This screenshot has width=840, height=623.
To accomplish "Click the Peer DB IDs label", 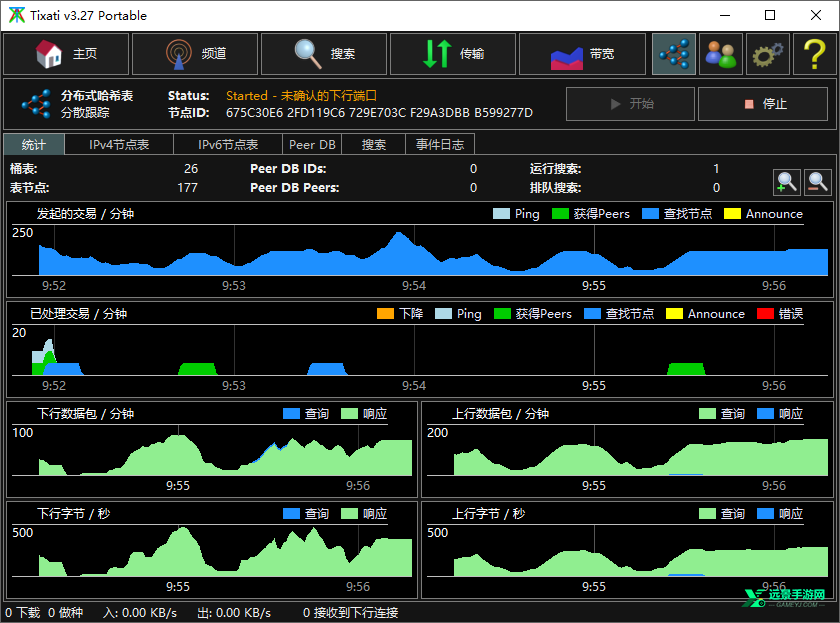I will pyautogui.click(x=288, y=169).
